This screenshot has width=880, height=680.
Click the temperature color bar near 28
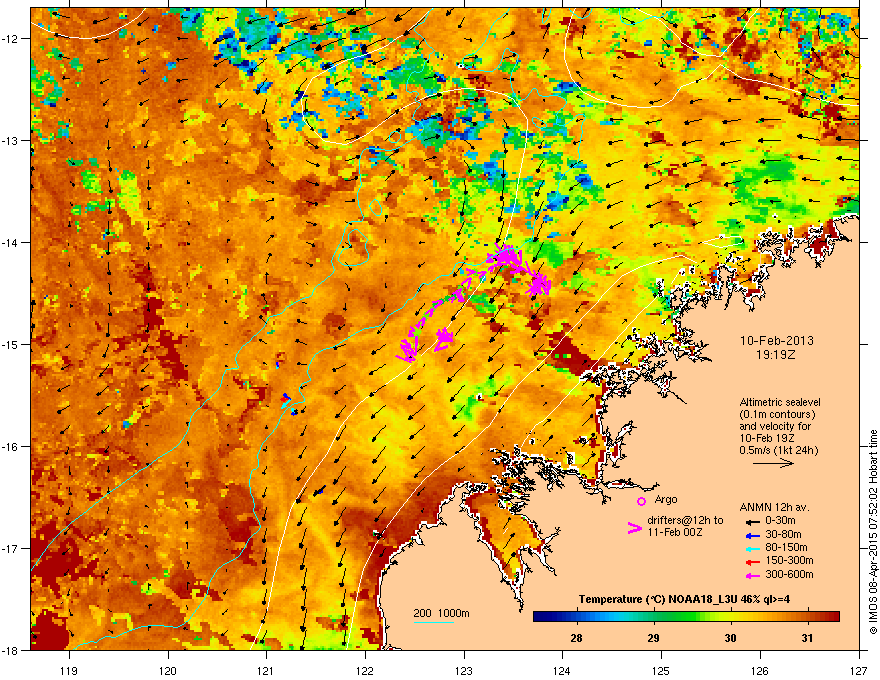click(x=576, y=617)
